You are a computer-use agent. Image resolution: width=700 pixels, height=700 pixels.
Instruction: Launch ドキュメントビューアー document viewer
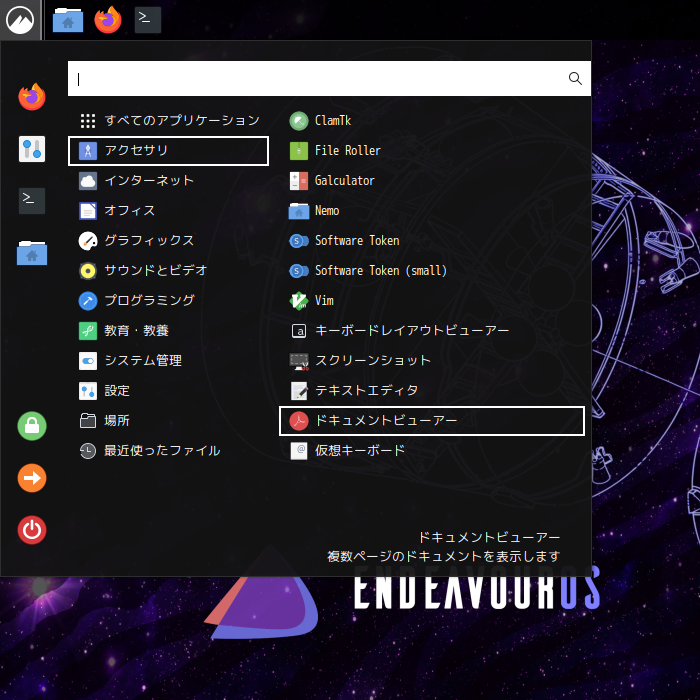[x=432, y=421]
